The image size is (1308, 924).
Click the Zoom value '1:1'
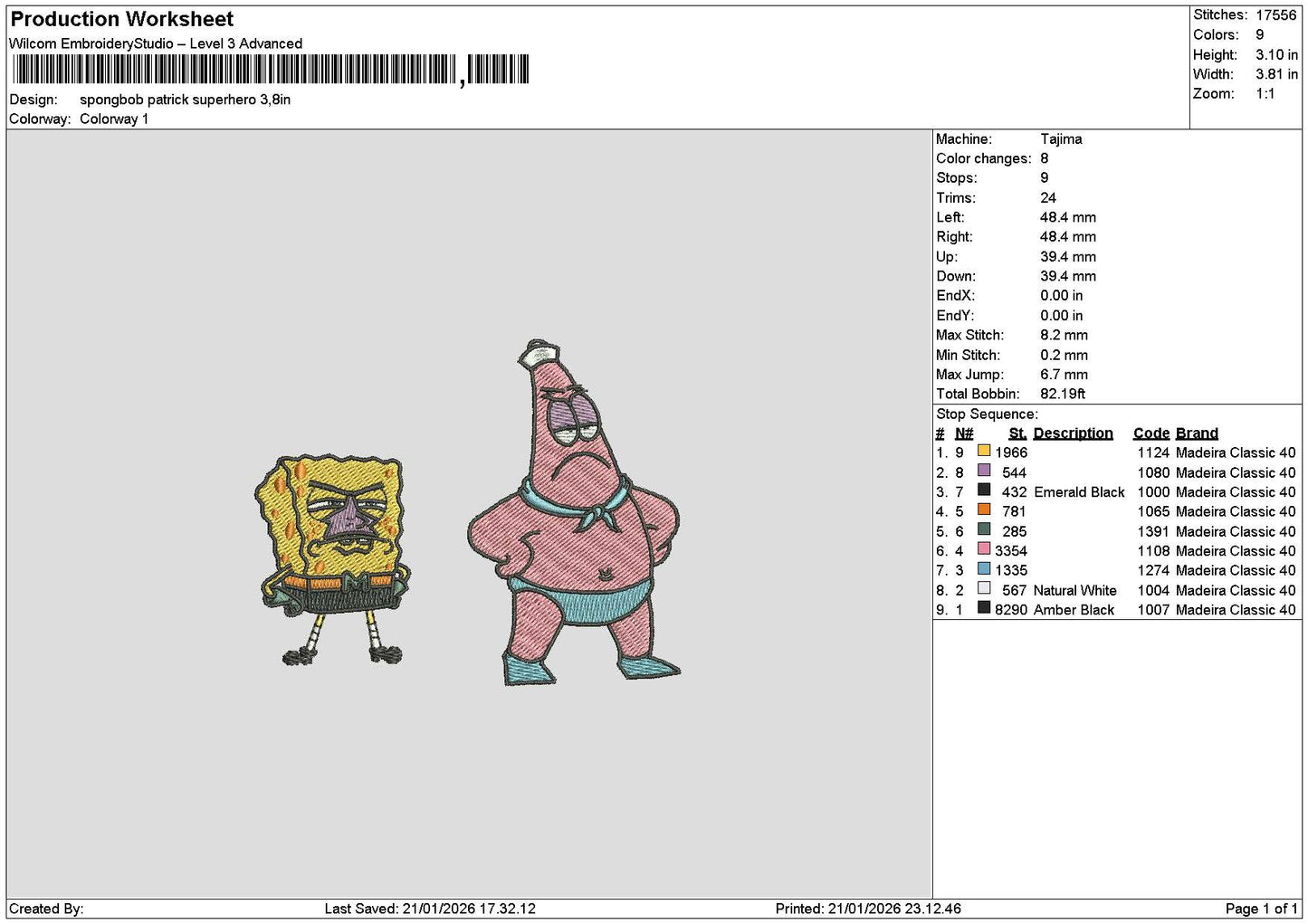1265,94
